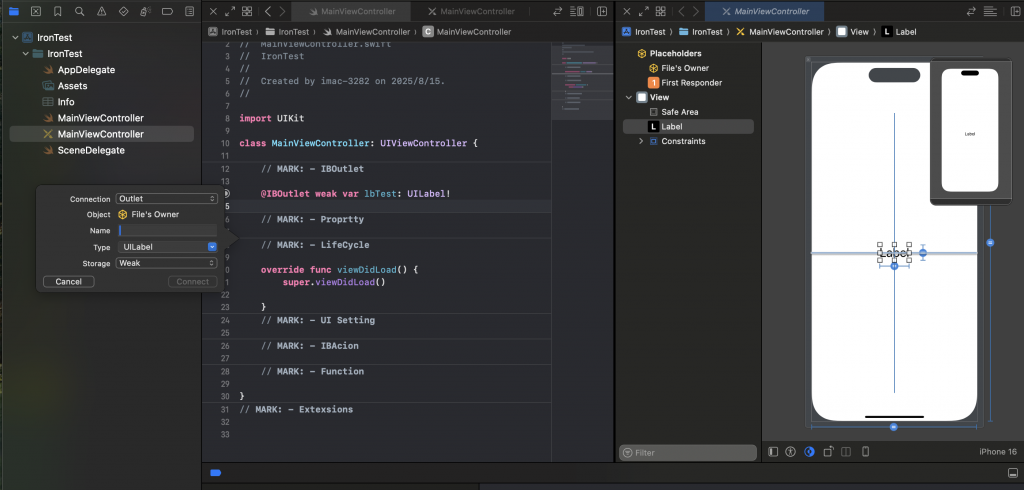The image size is (1024, 490).
Task: Select Safe Area in document outline
Action: (680, 112)
